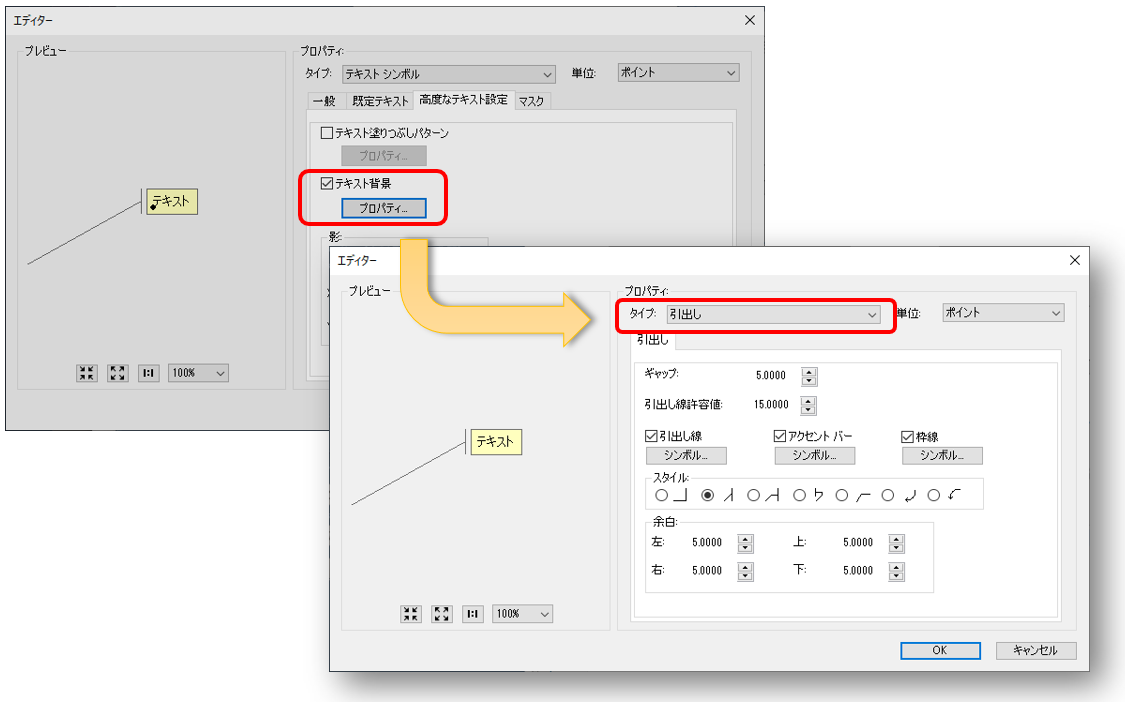Click 引出し線許容値 stepper arrows
Viewport: 1125px width, 702px height.
pyautogui.click(x=809, y=406)
